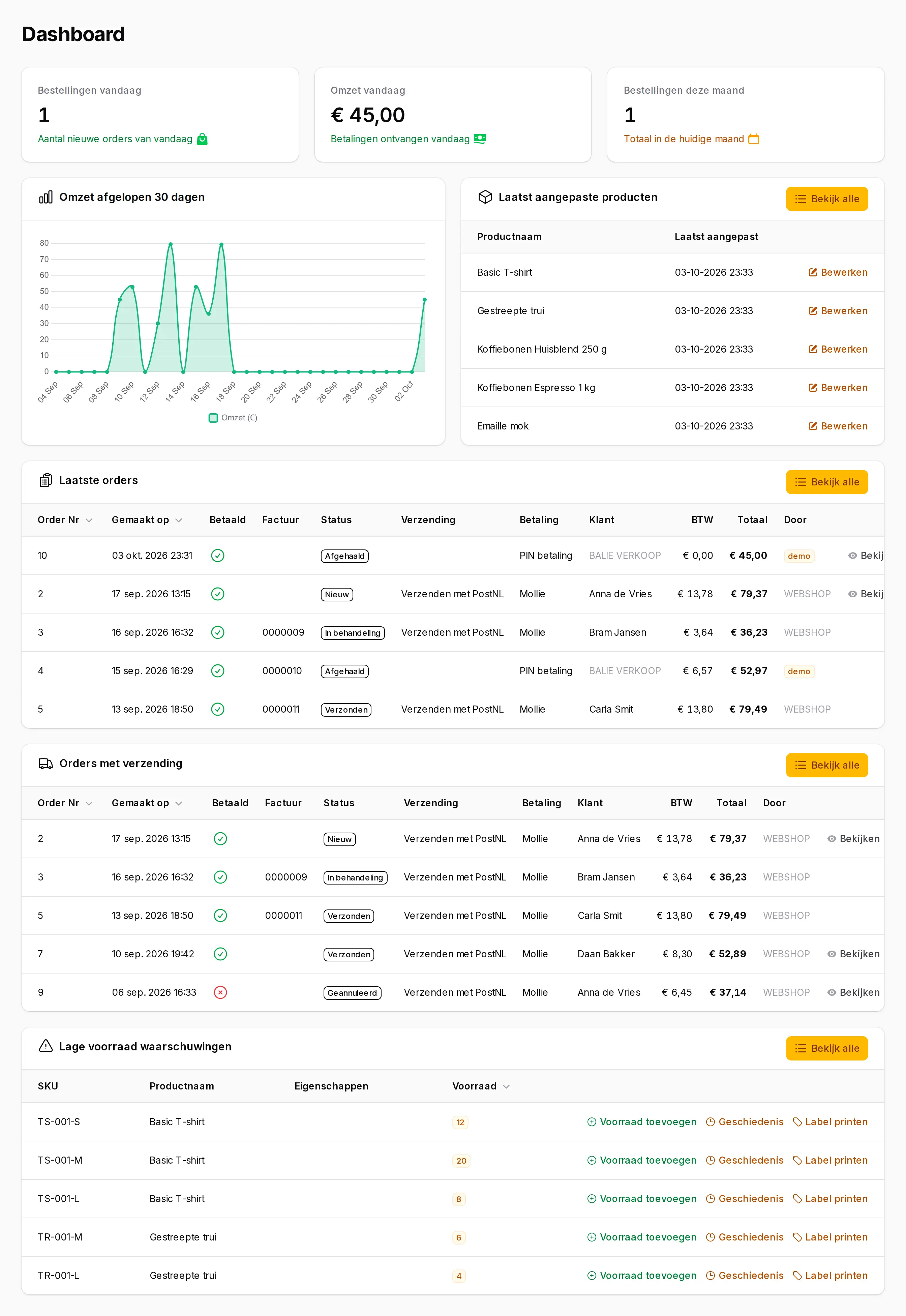
Task: Click the clock icon in the TS-001-M row
Action: coord(710,1161)
